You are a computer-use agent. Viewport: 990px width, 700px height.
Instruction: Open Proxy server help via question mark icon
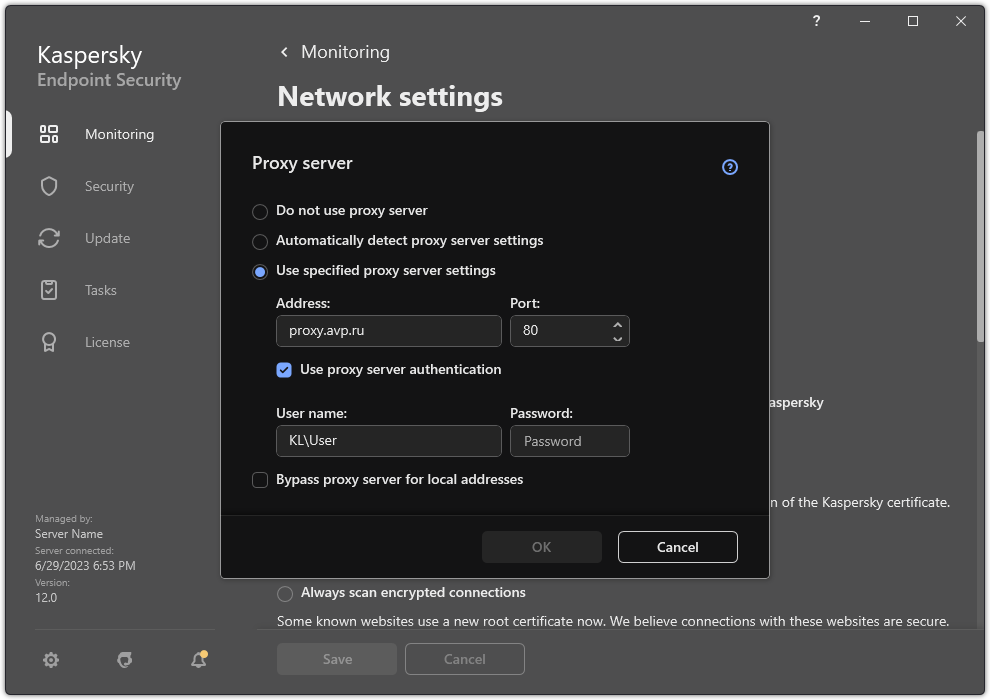coord(729,166)
